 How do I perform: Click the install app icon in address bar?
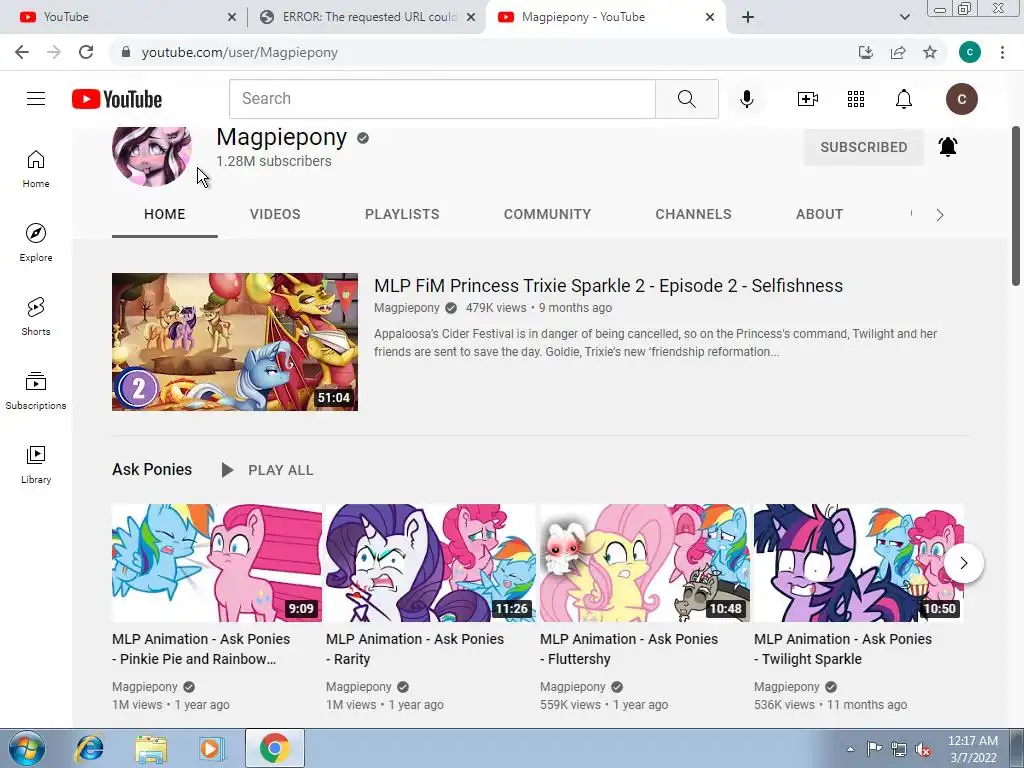click(x=865, y=52)
